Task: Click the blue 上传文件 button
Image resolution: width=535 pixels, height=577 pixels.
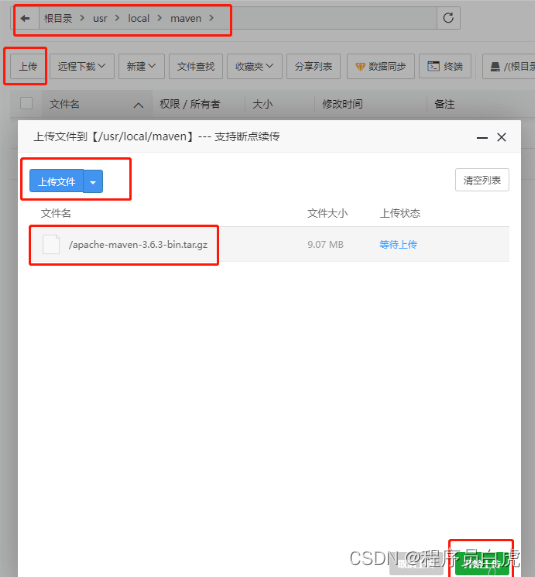Action: 57,181
